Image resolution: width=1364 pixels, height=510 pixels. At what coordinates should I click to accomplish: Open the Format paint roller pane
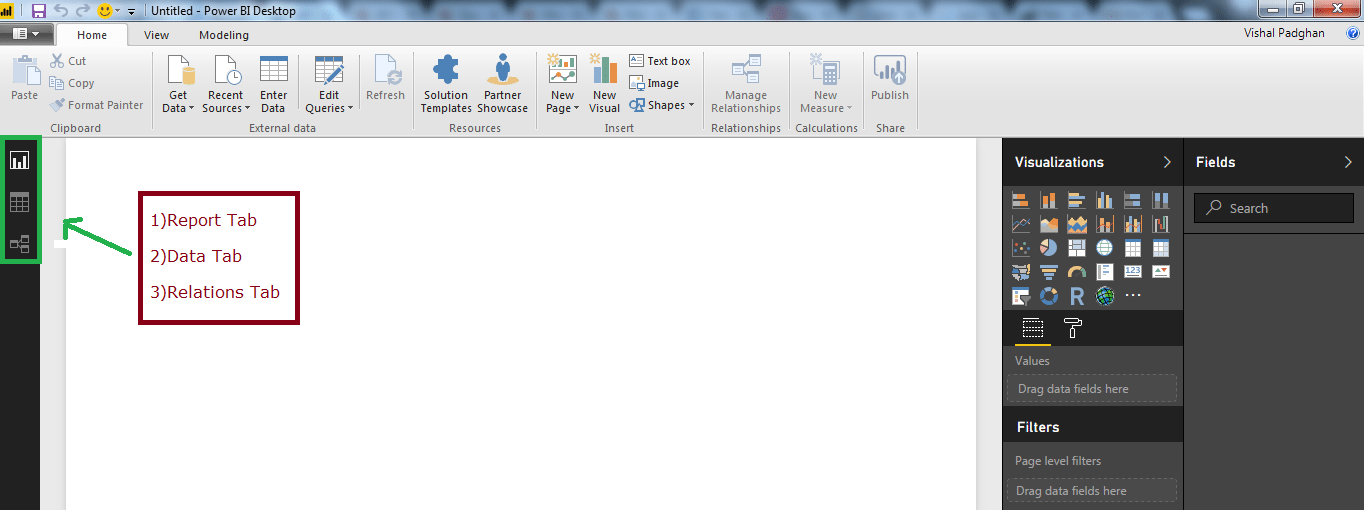1072,328
